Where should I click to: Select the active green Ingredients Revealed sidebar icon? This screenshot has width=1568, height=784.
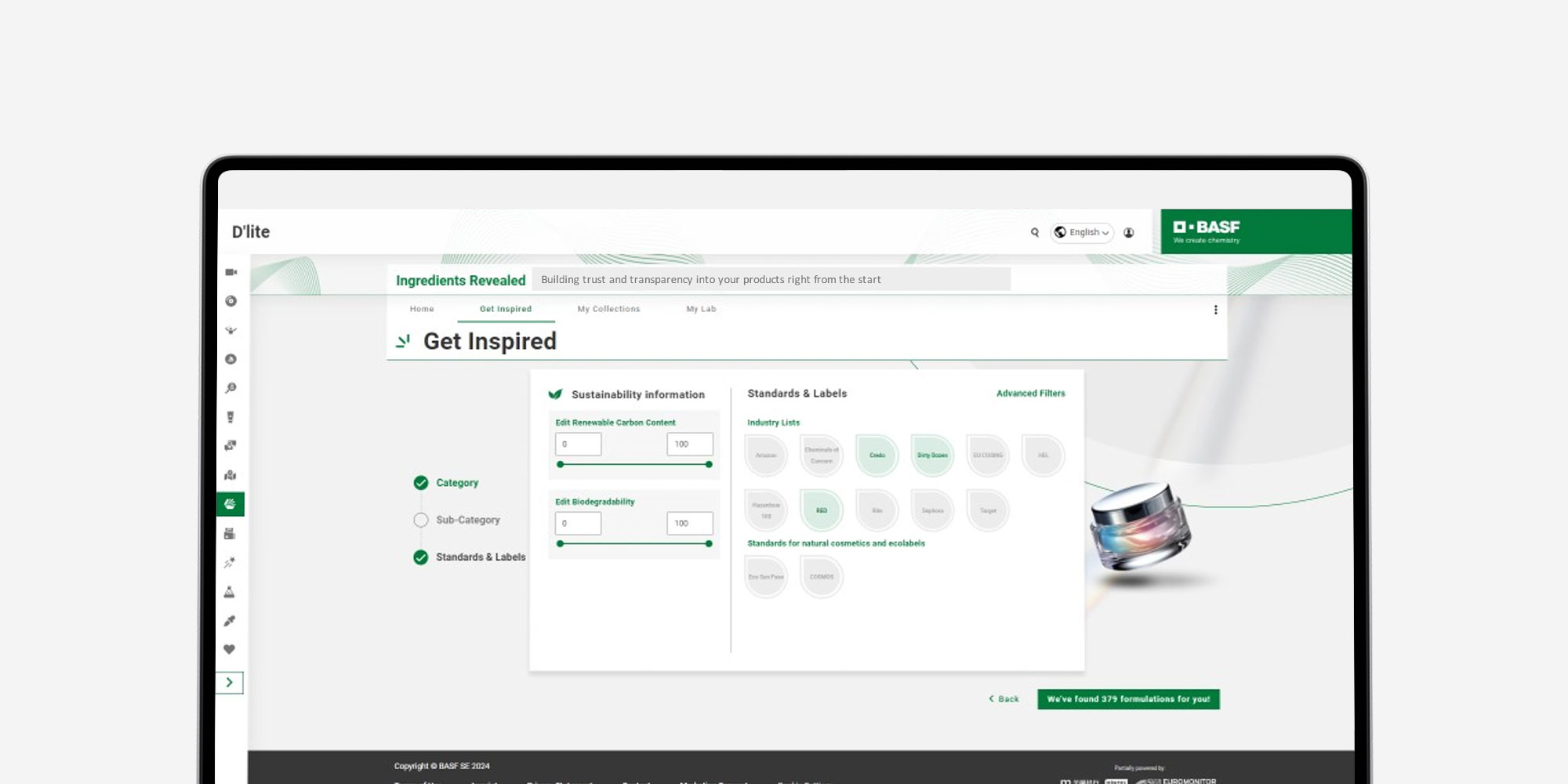(x=230, y=504)
